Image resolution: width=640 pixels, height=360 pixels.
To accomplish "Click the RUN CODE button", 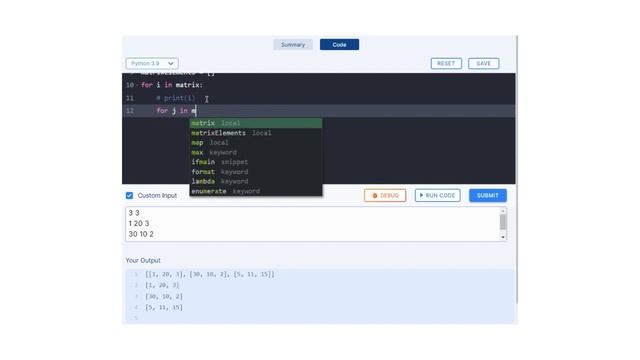I will coord(438,196).
